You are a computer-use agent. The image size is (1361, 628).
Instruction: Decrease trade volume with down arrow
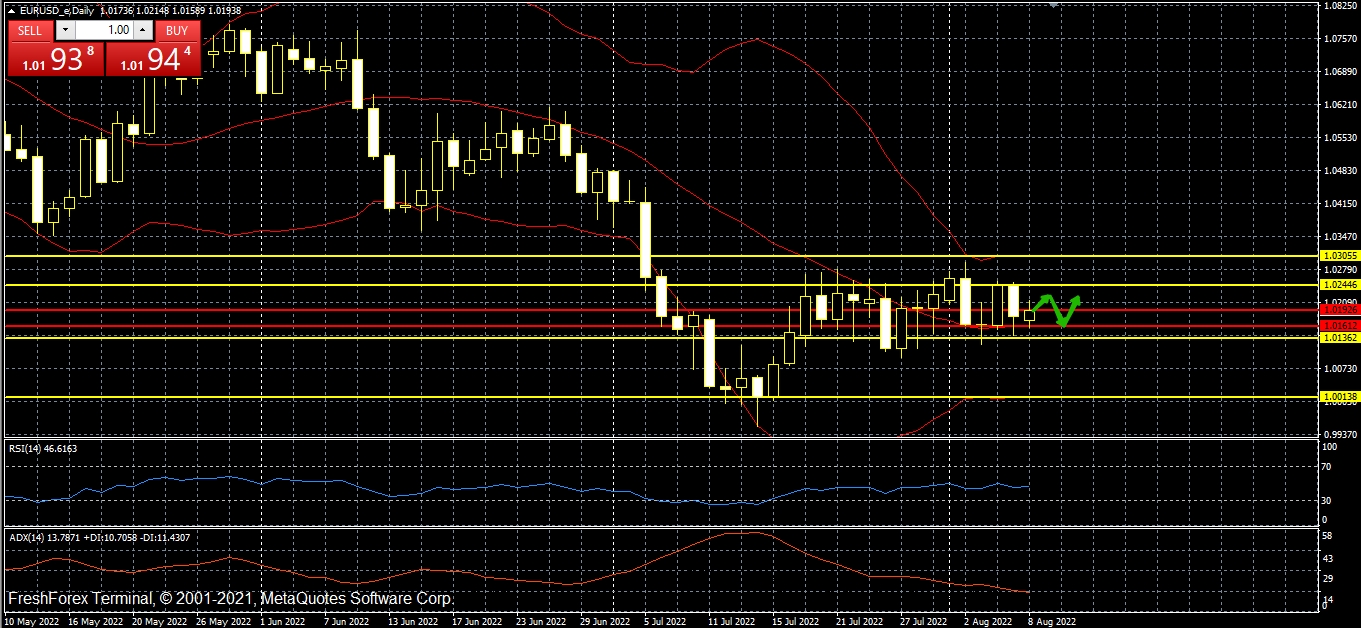(65, 30)
